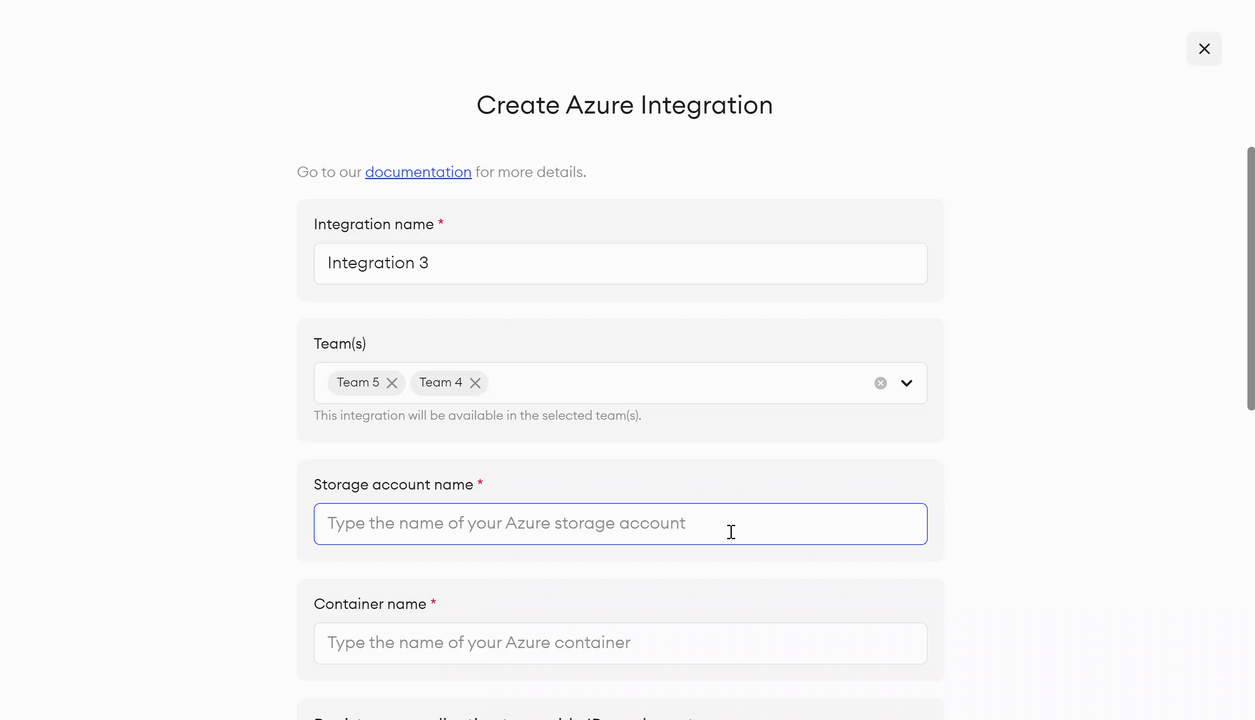Click the Team(s) label
The image size is (1255, 720).
pyautogui.click(x=340, y=344)
